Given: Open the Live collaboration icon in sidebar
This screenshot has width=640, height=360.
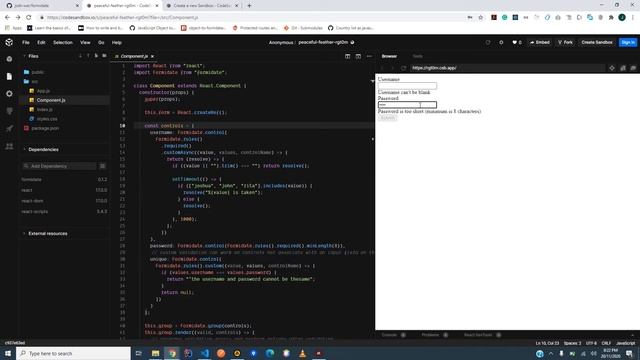Looking at the screenshot, I should pos(9,146).
